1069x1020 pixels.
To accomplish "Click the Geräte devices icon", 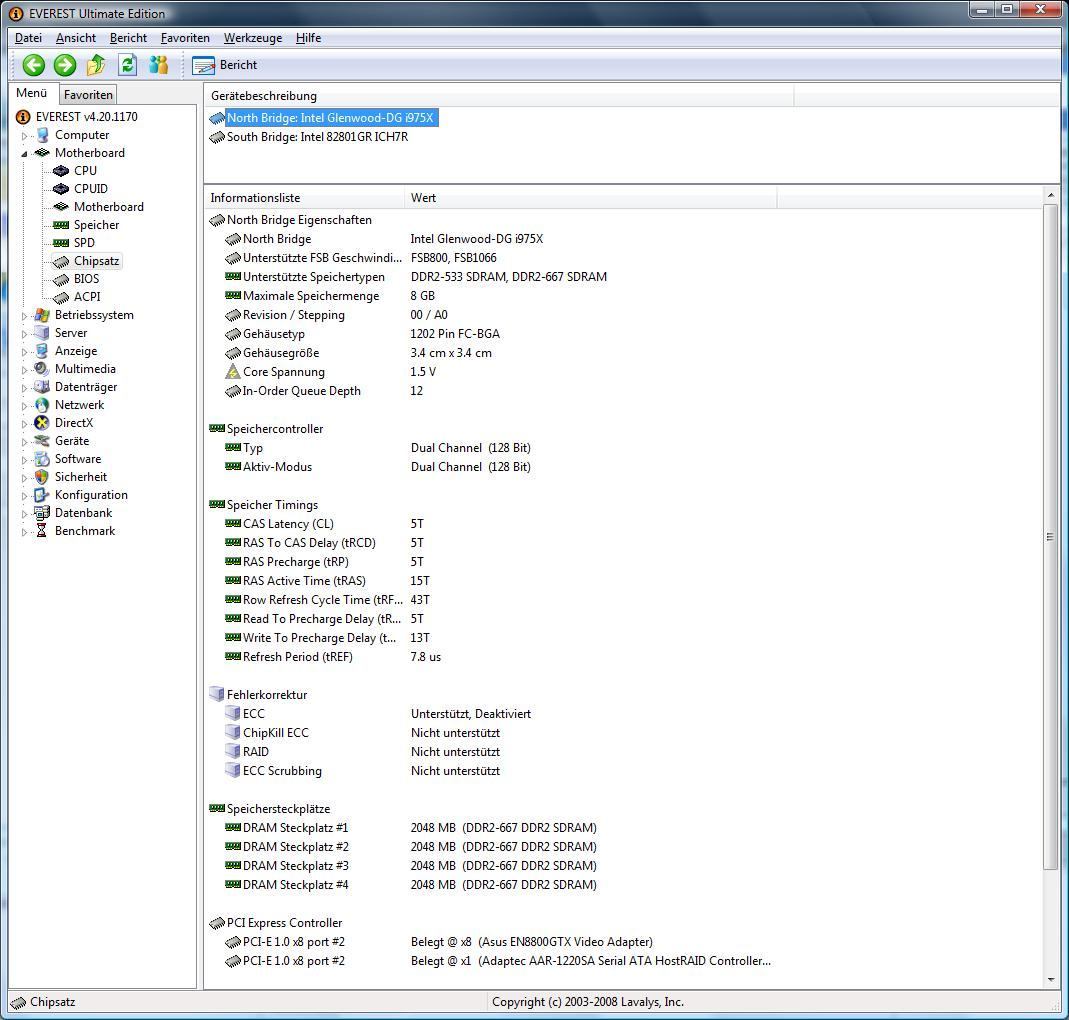I will point(42,441).
